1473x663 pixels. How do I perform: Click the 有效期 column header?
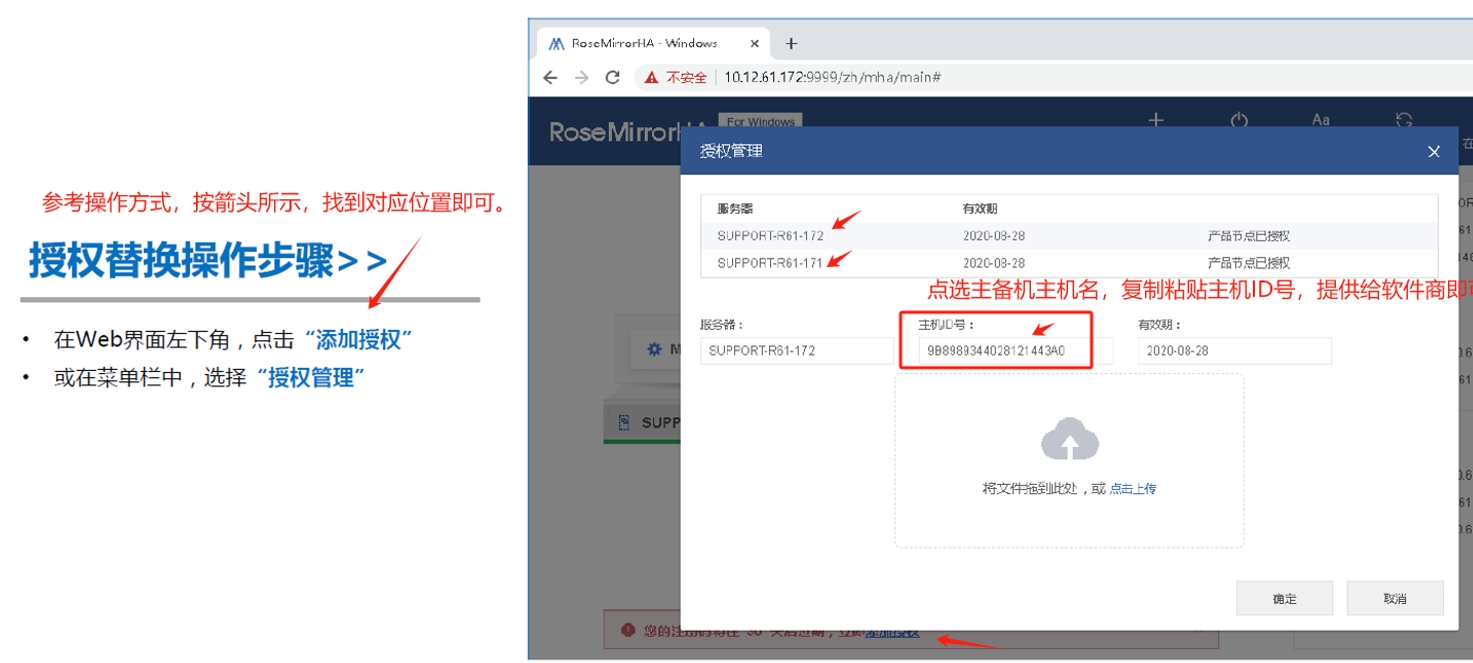tap(980, 209)
